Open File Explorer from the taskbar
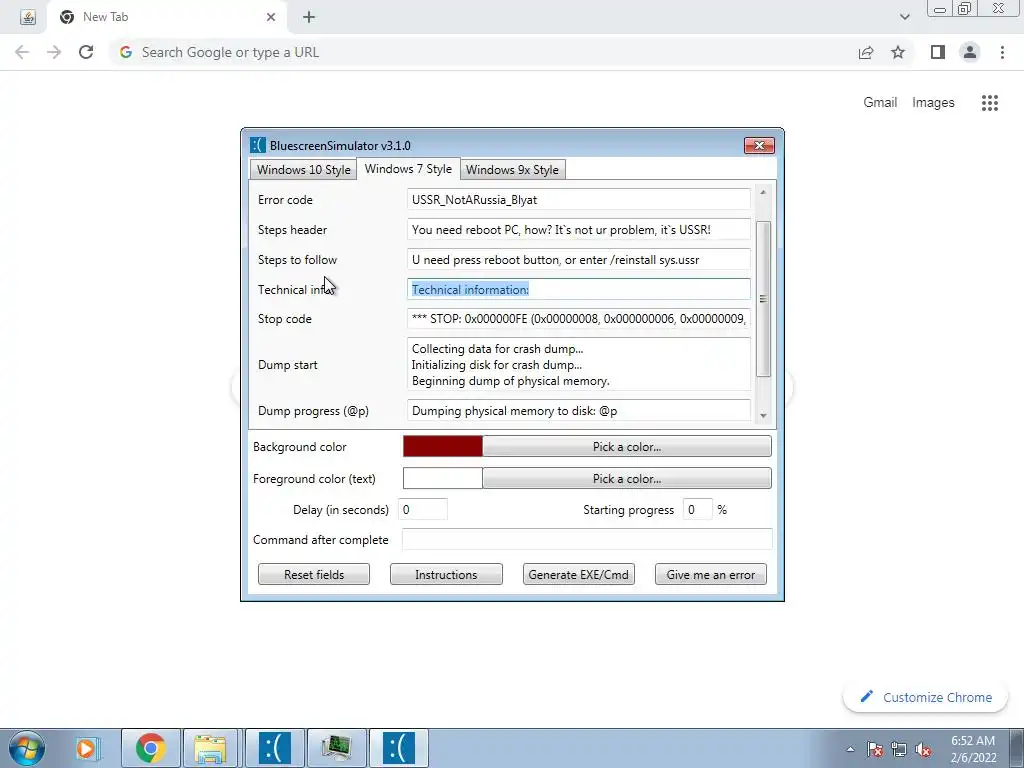 [211, 748]
